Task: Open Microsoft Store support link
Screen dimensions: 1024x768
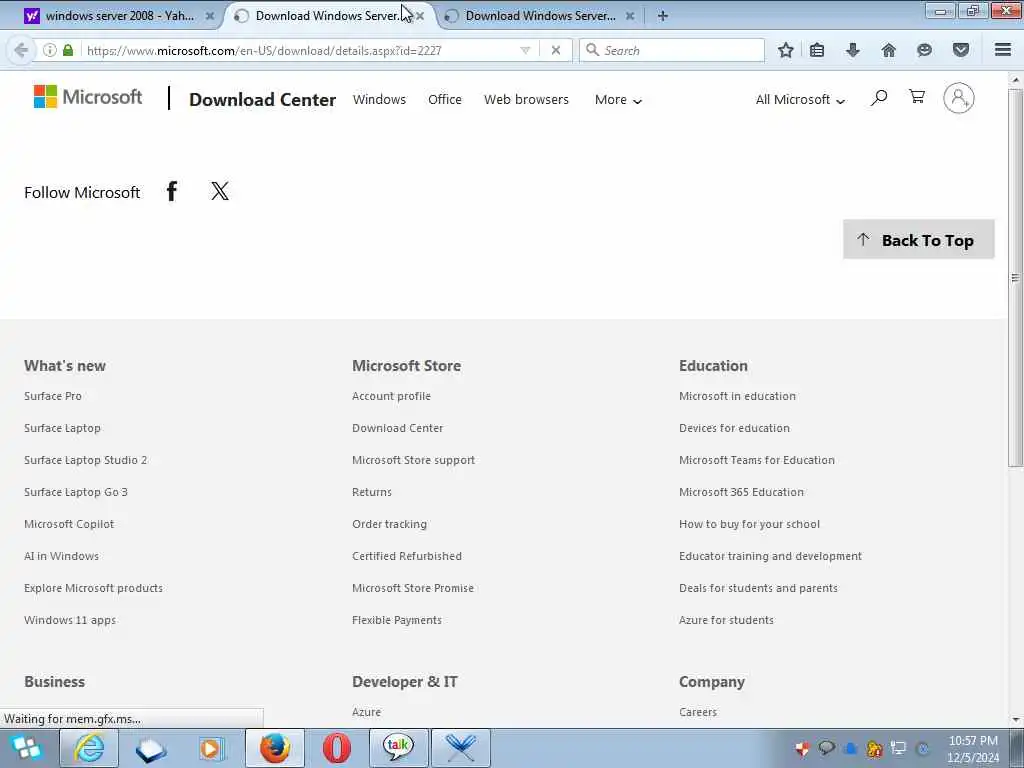Action: 413,460
